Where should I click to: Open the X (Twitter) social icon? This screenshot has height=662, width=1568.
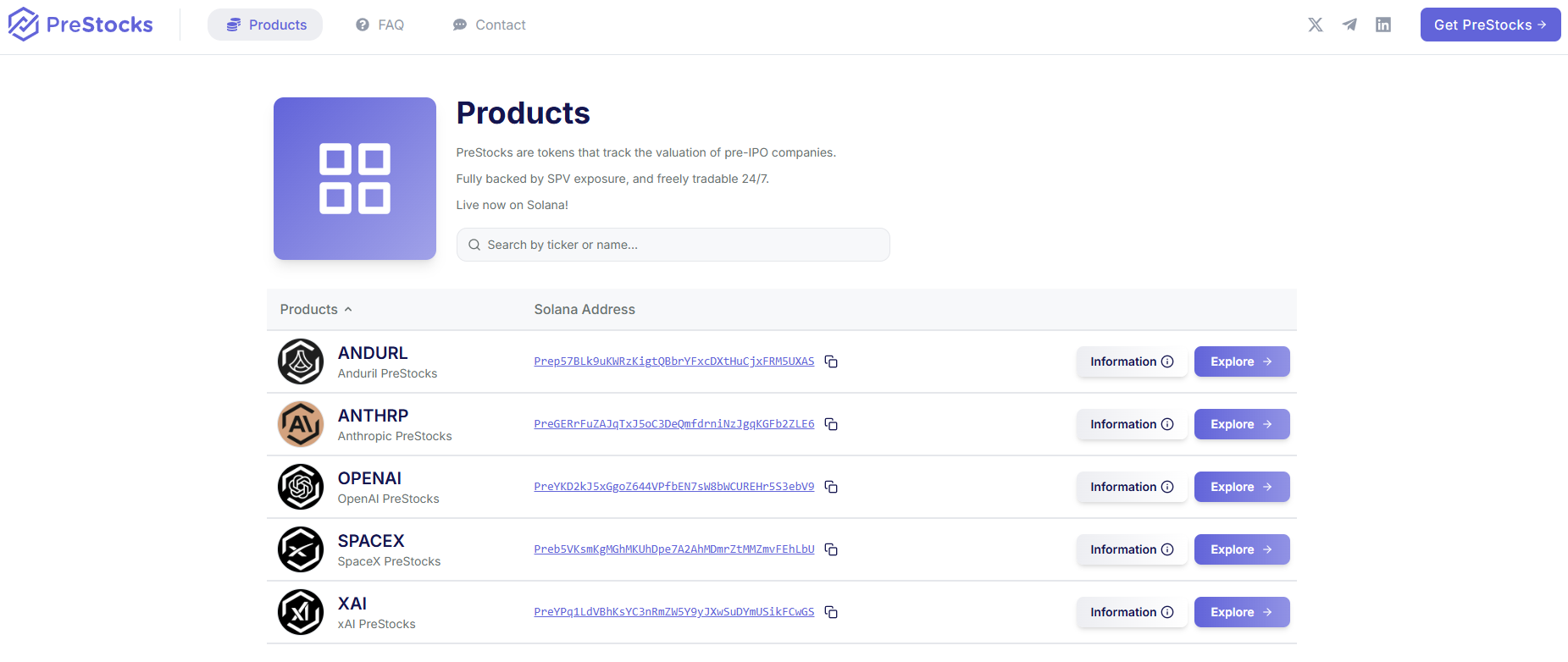(1315, 25)
